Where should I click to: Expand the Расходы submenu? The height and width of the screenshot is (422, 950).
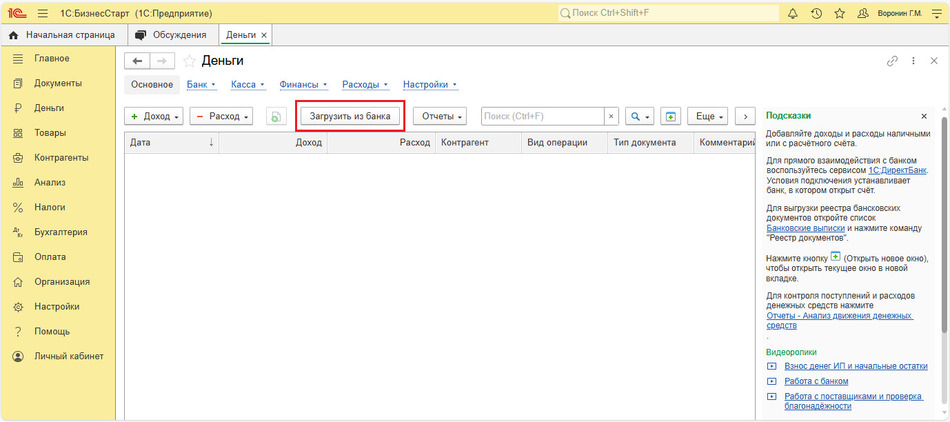pos(365,85)
